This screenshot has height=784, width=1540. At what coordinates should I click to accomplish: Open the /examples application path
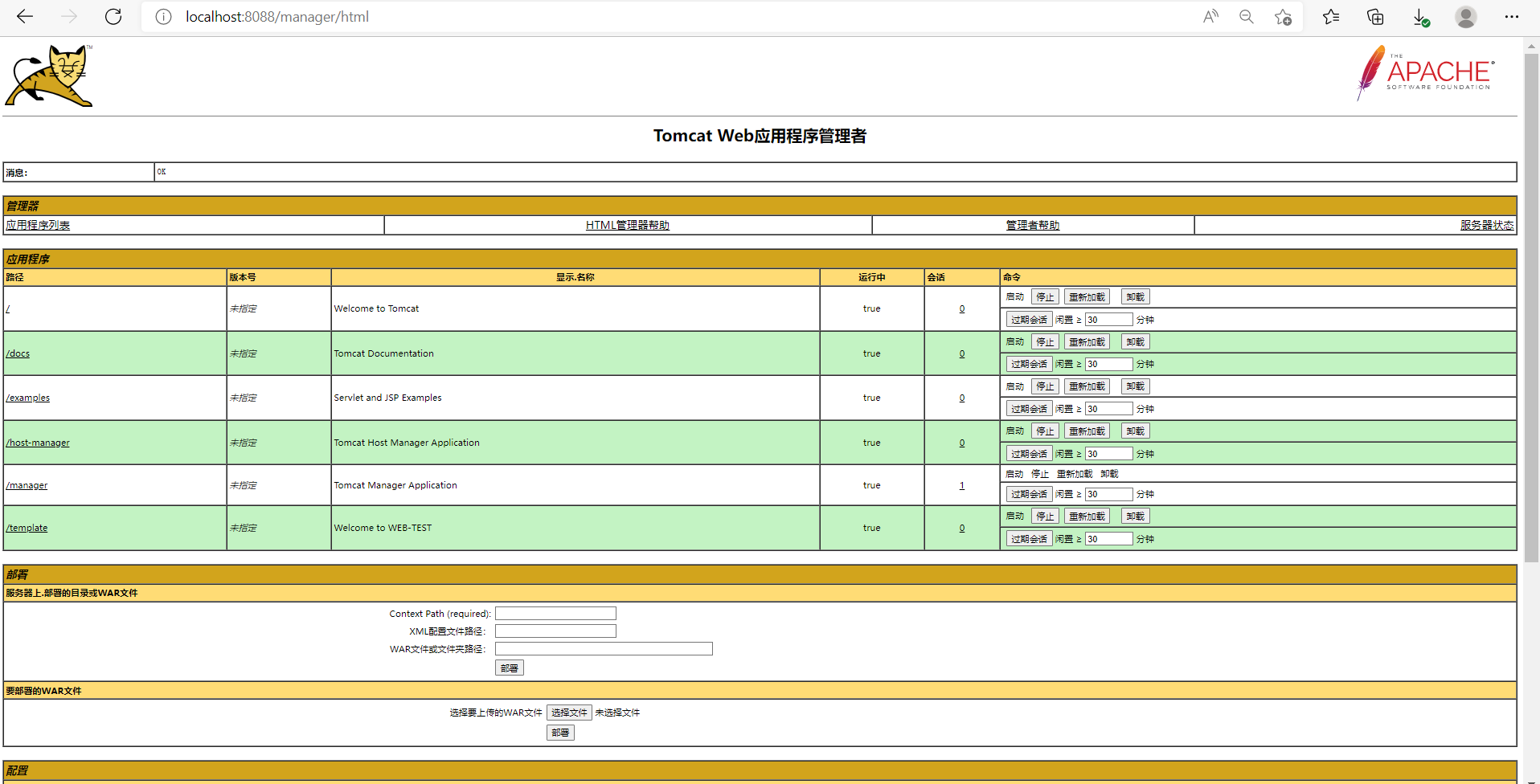[27, 398]
